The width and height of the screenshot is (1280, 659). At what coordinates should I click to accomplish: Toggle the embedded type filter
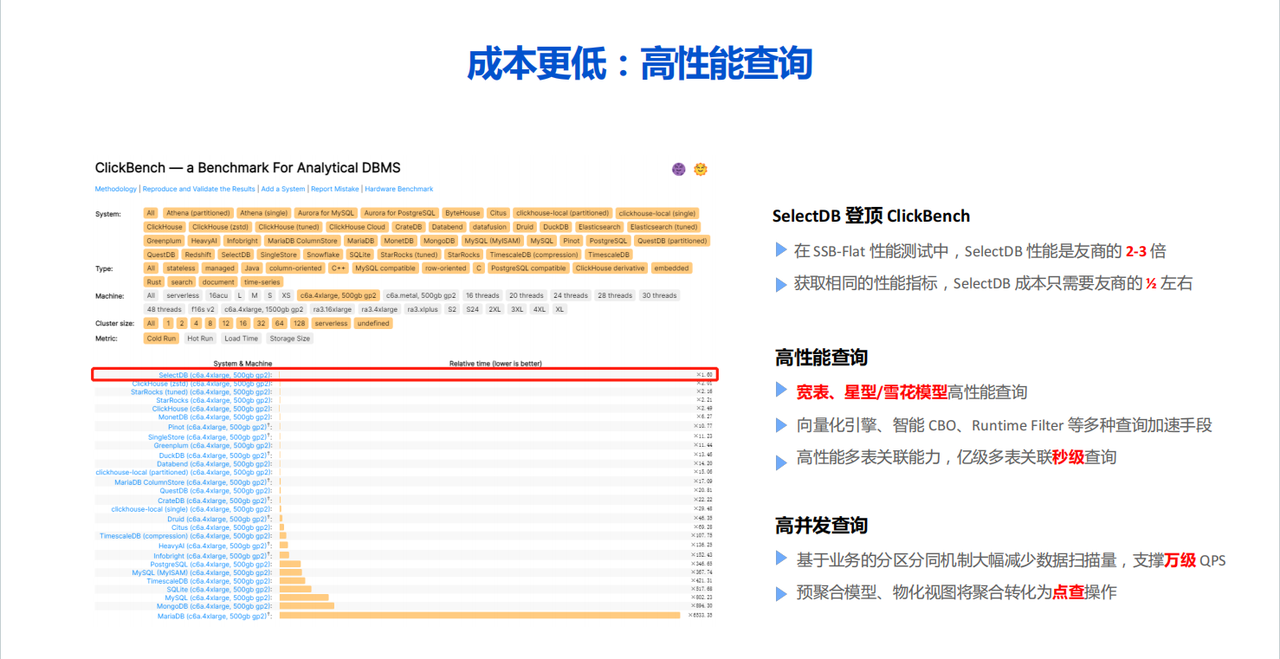(x=671, y=268)
